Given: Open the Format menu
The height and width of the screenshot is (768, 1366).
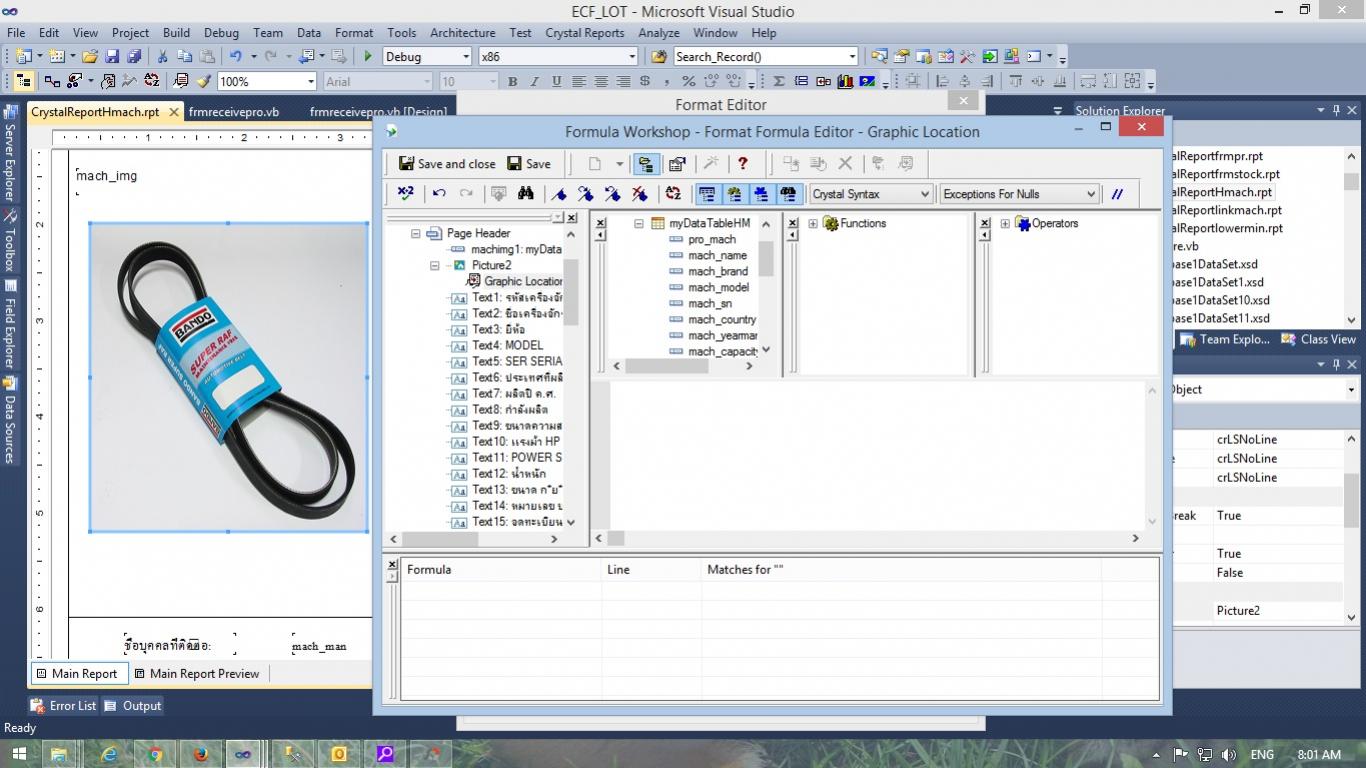Looking at the screenshot, I should coord(354,33).
